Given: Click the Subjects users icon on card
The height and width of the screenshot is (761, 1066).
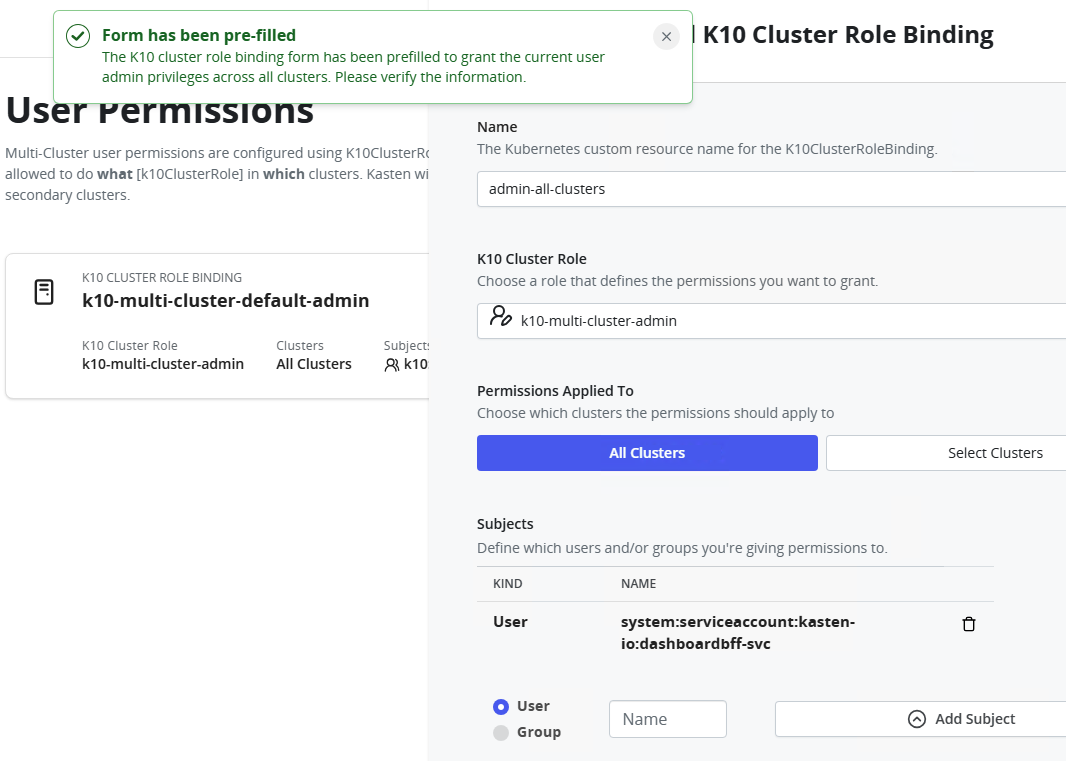Looking at the screenshot, I should [392, 365].
